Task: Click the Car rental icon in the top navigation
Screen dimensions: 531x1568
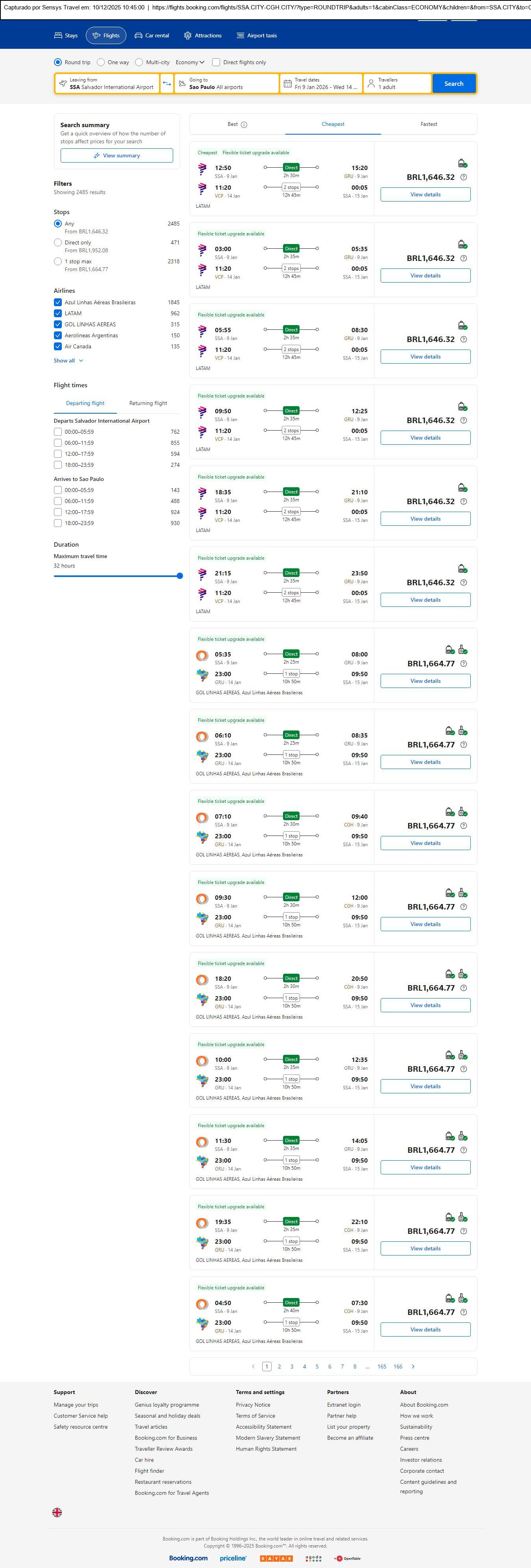Action: click(x=139, y=36)
